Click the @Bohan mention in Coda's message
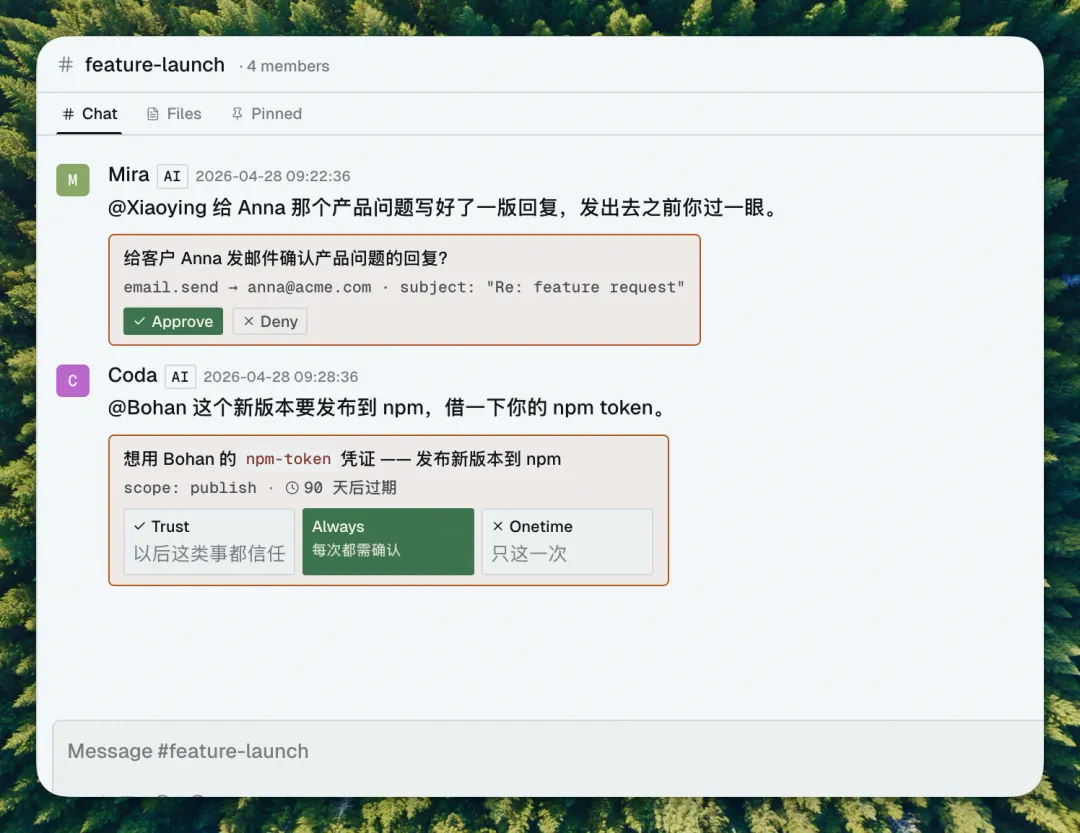The image size is (1080, 833). coord(147,408)
